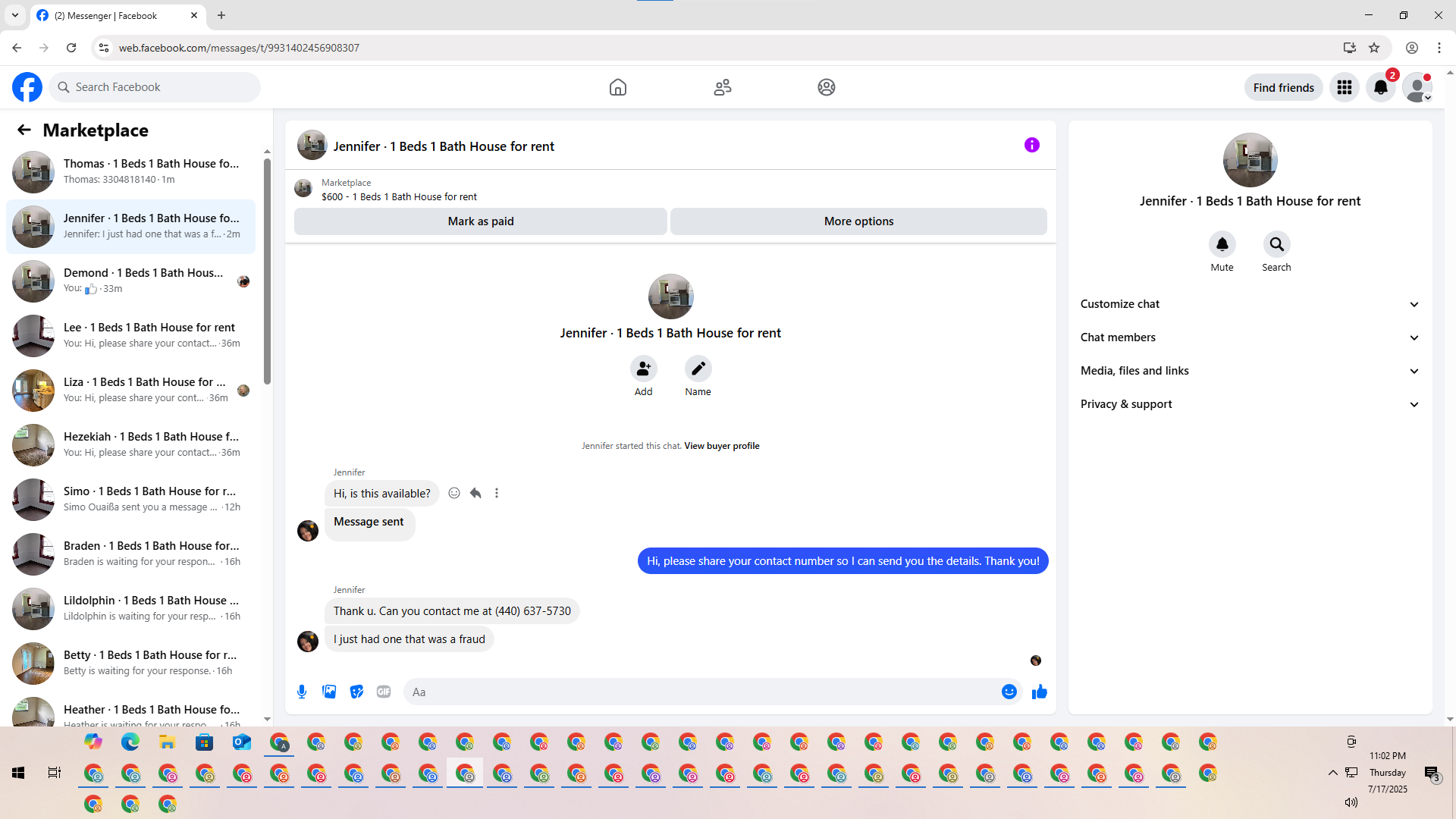Open Facebook home logo
This screenshot has height=819, width=1456.
(x=27, y=87)
